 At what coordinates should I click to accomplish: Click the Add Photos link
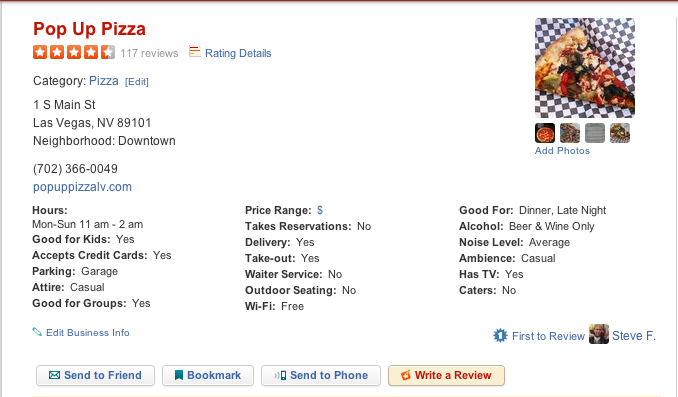click(x=562, y=150)
